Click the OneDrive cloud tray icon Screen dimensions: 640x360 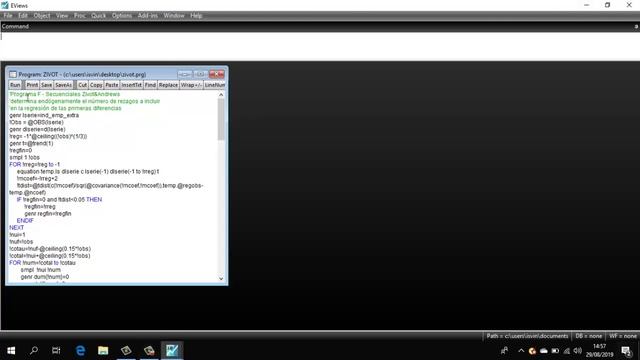[x=544, y=351]
